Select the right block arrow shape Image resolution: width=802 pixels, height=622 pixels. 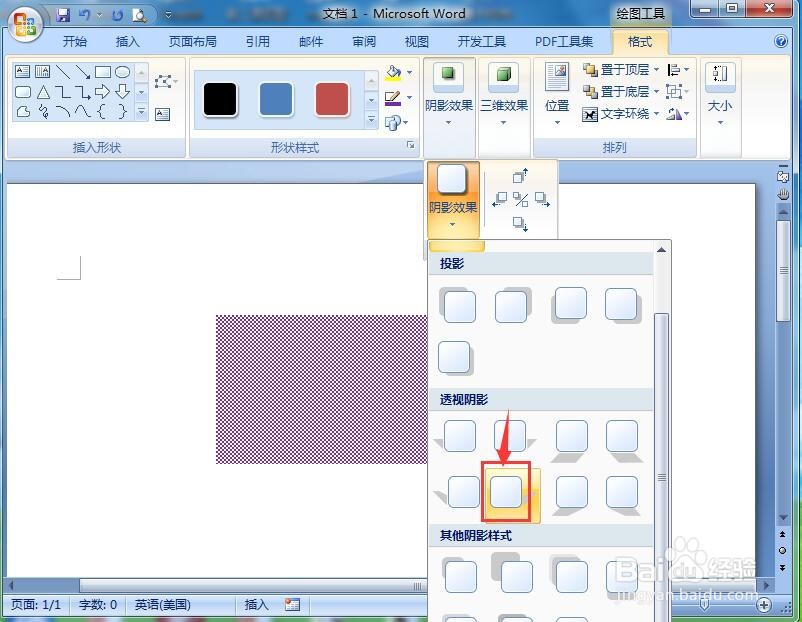click(x=102, y=92)
